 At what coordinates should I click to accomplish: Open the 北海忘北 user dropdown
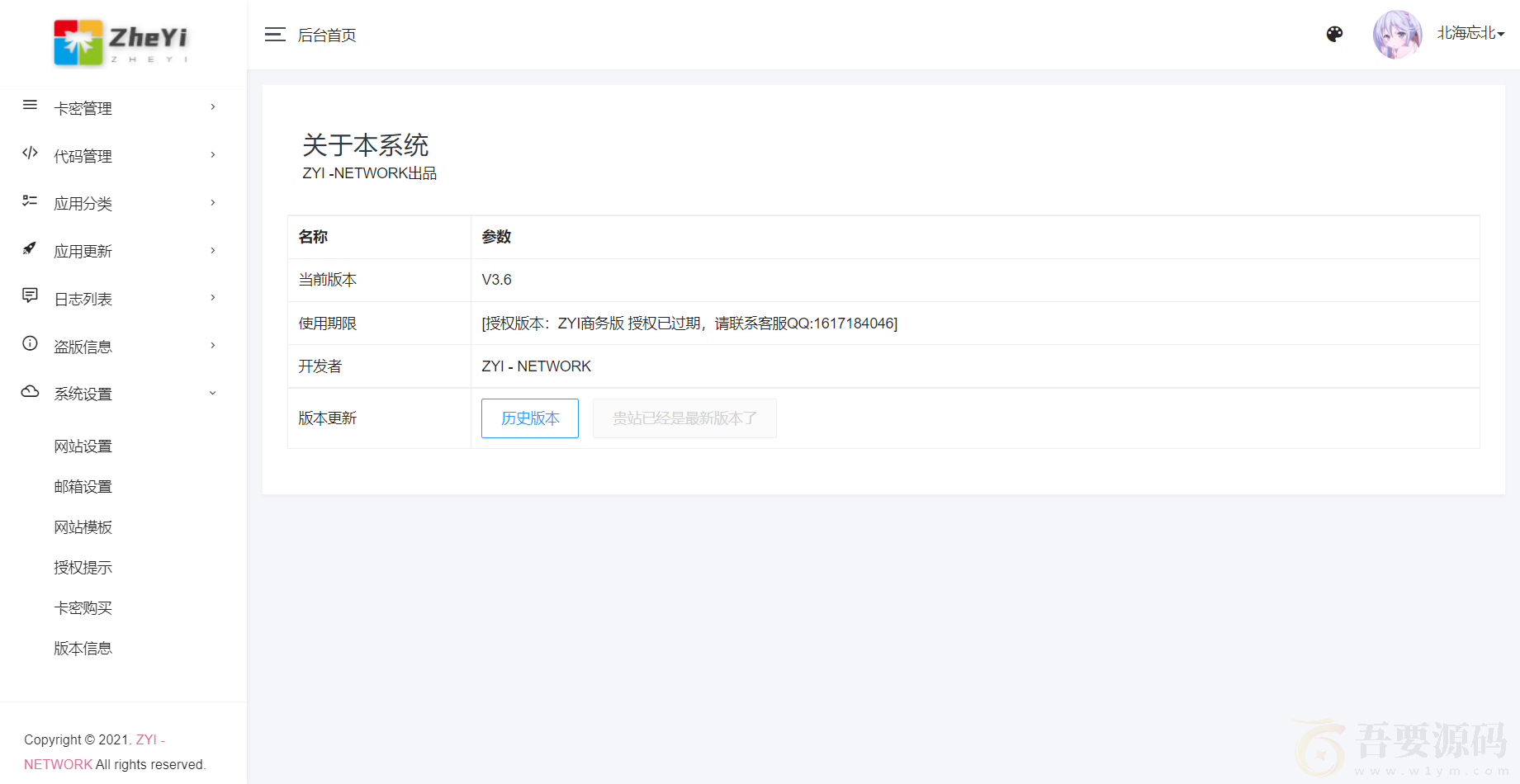click(1470, 33)
